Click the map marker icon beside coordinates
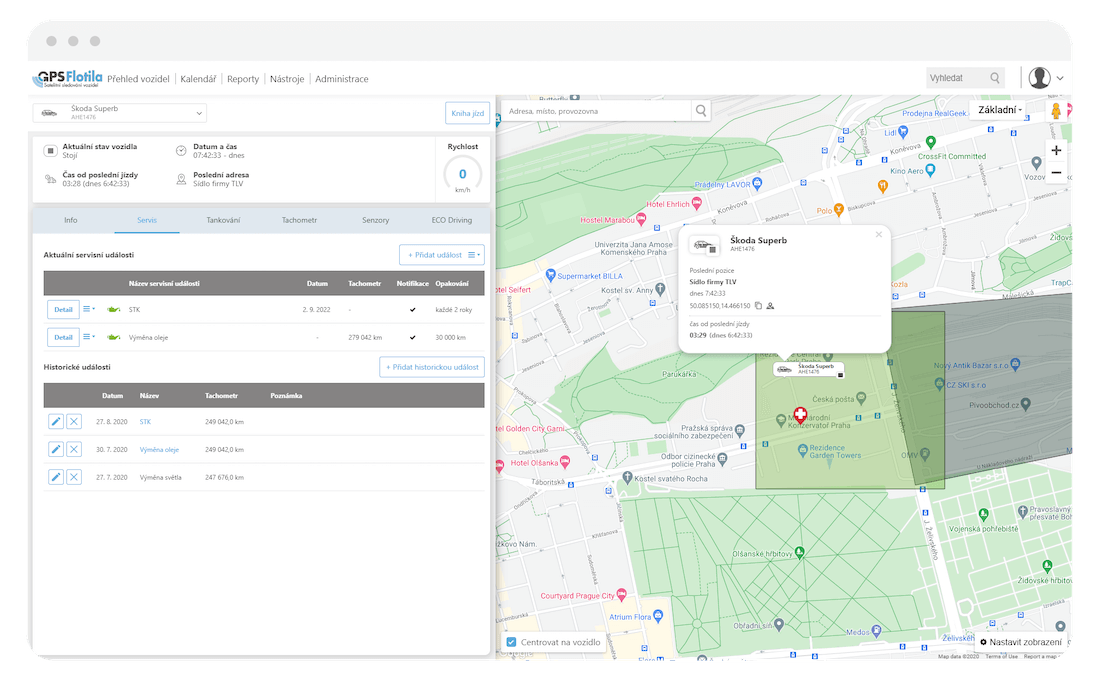 770,306
